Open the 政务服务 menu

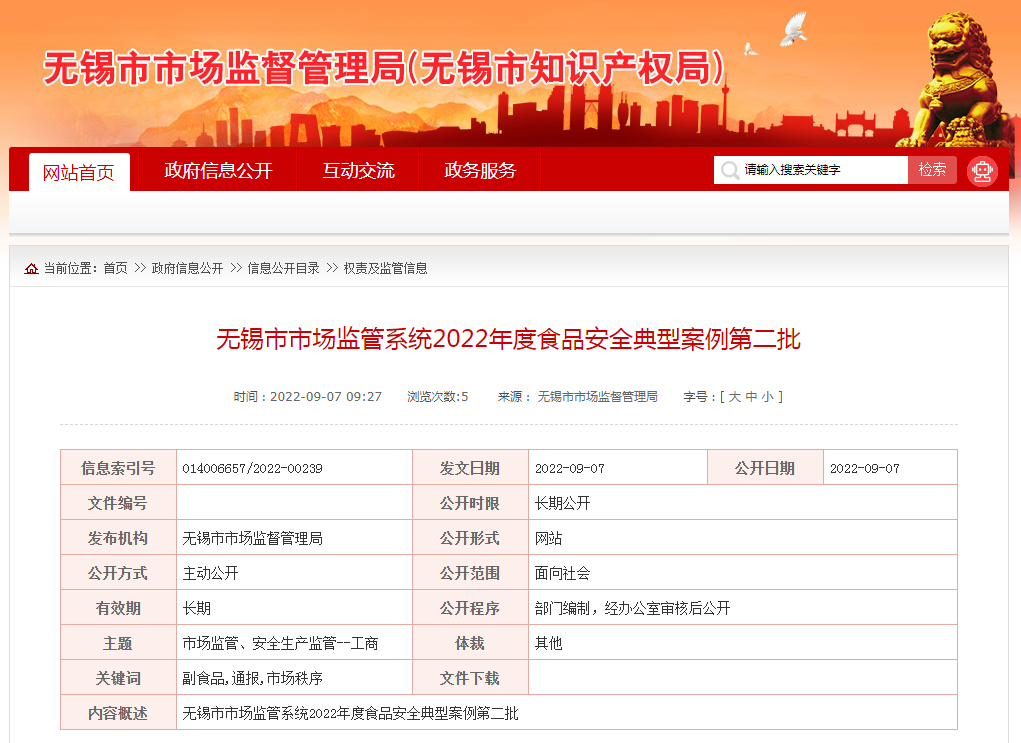tap(480, 171)
